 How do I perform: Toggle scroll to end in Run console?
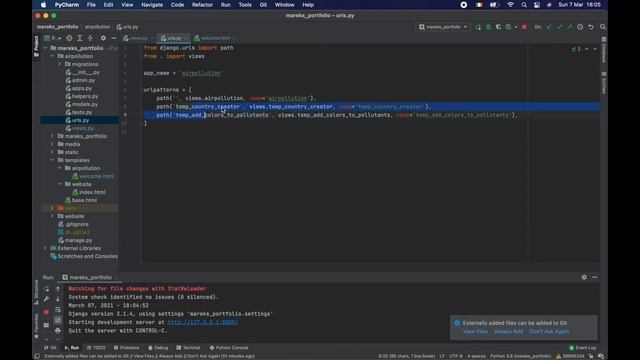pos(58,320)
